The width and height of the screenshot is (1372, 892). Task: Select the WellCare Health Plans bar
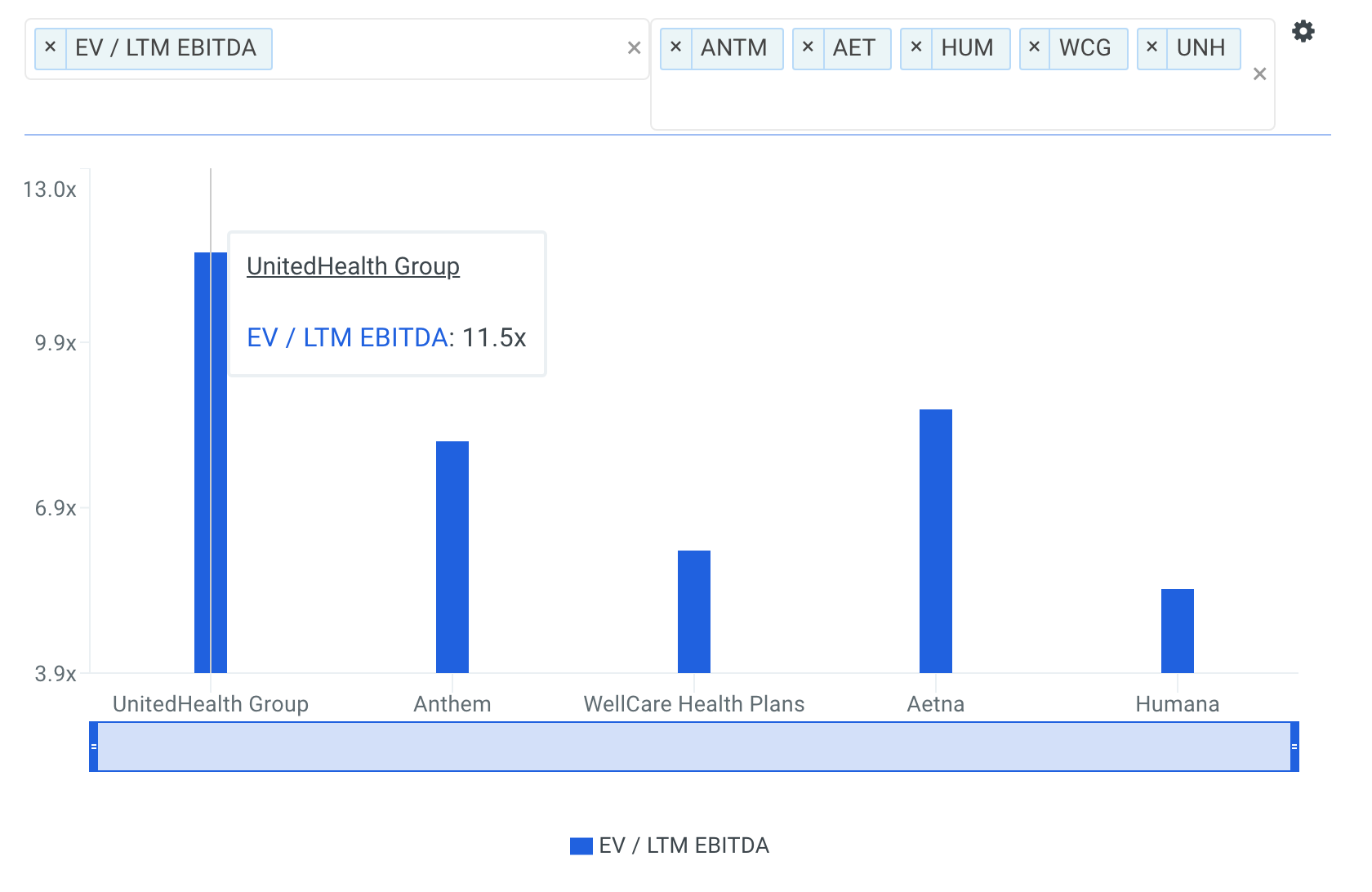click(694, 612)
